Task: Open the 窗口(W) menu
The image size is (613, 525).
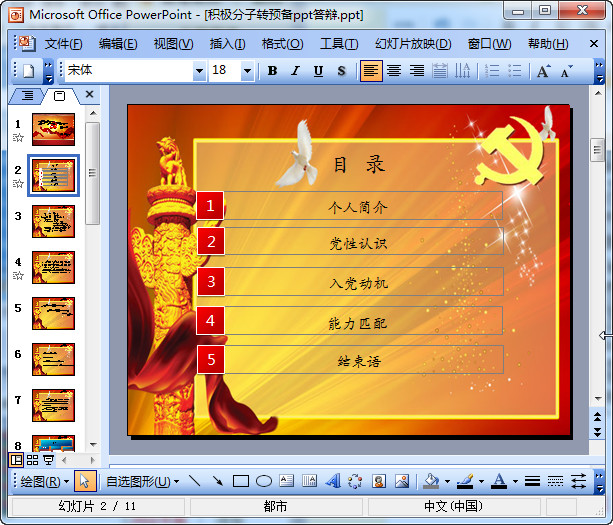Action: 489,44
